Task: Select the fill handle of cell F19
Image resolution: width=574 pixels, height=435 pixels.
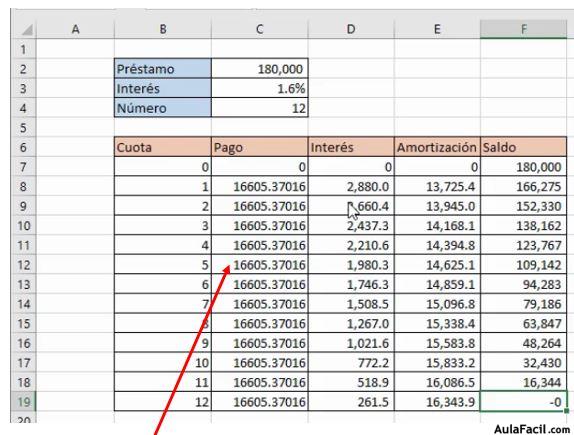Action: [566, 411]
